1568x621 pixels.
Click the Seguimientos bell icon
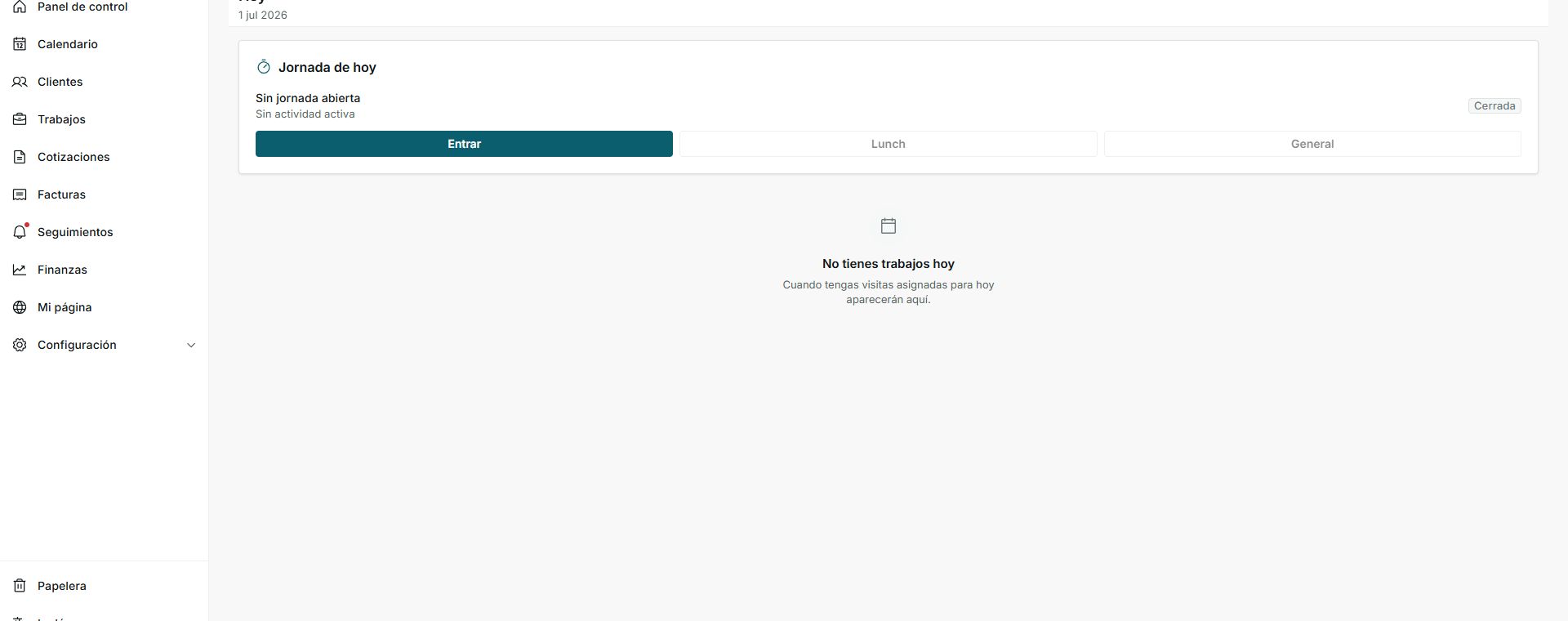pyautogui.click(x=20, y=232)
